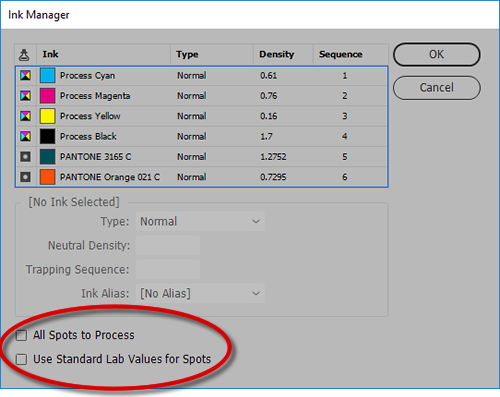Viewport: 500px width, 397px height.
Task: Toggle spot icon for PANTONE Orange 021 C
Action: (25, 177)
